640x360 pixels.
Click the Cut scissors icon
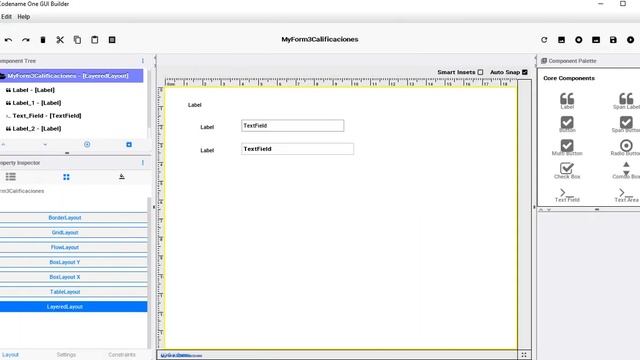tap(60, 40)
